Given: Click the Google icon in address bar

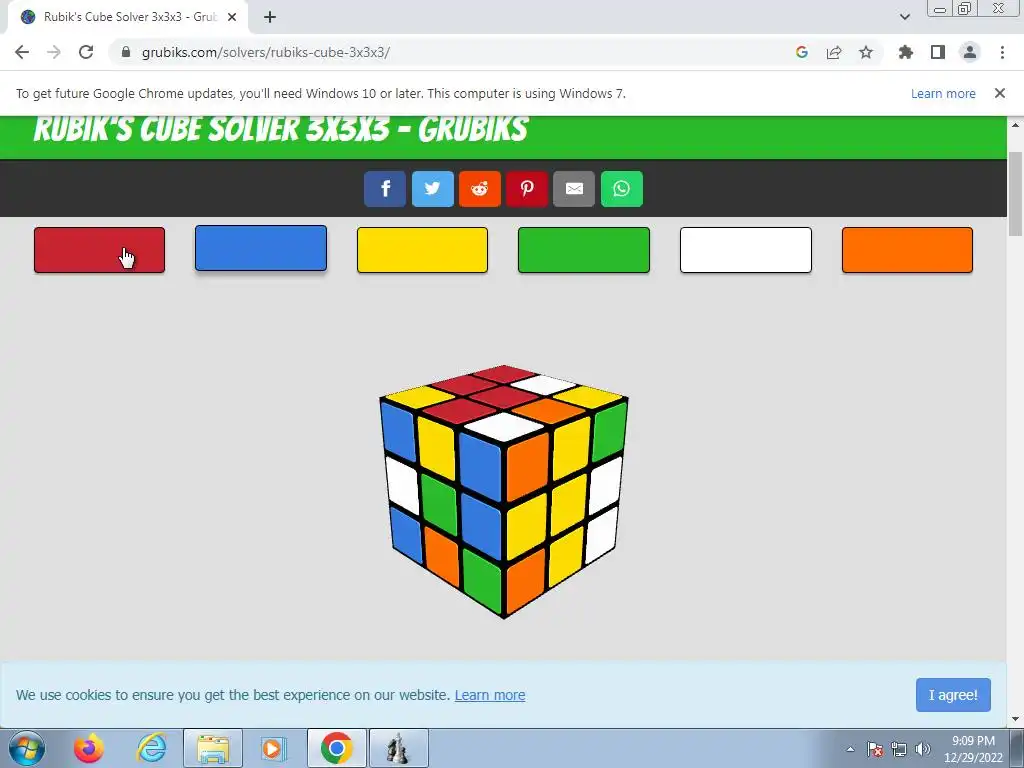Looking at the screenshot, I should point(802,52).
